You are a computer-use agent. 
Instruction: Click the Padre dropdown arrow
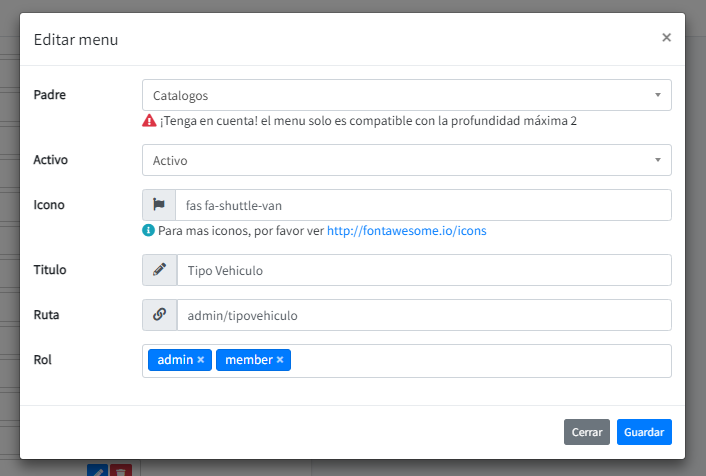tap(657, 95)
